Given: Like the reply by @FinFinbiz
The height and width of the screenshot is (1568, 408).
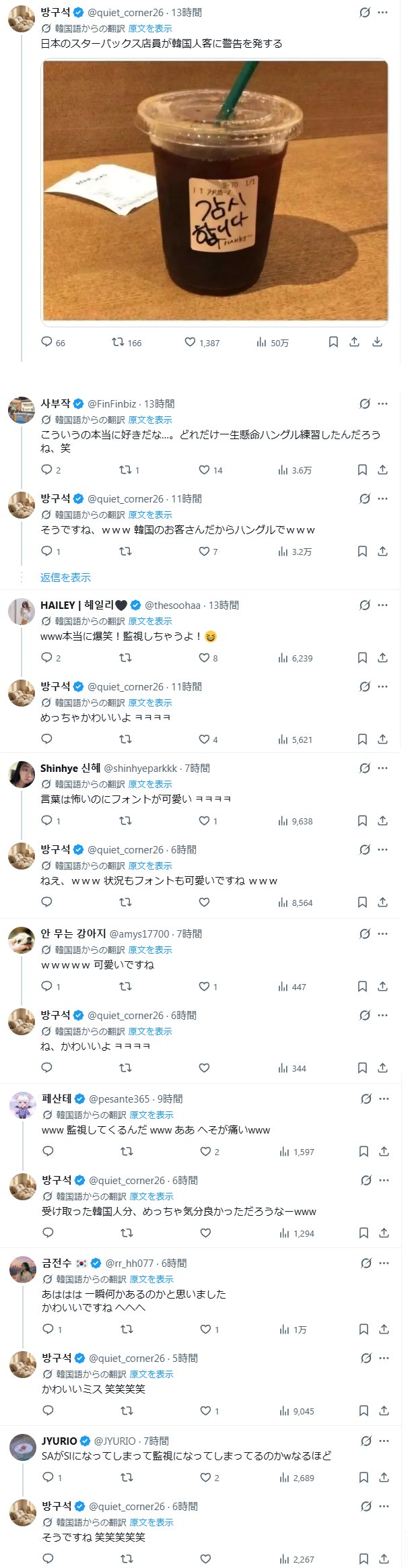Looking at the screenshot, I should tap(204, 469).
